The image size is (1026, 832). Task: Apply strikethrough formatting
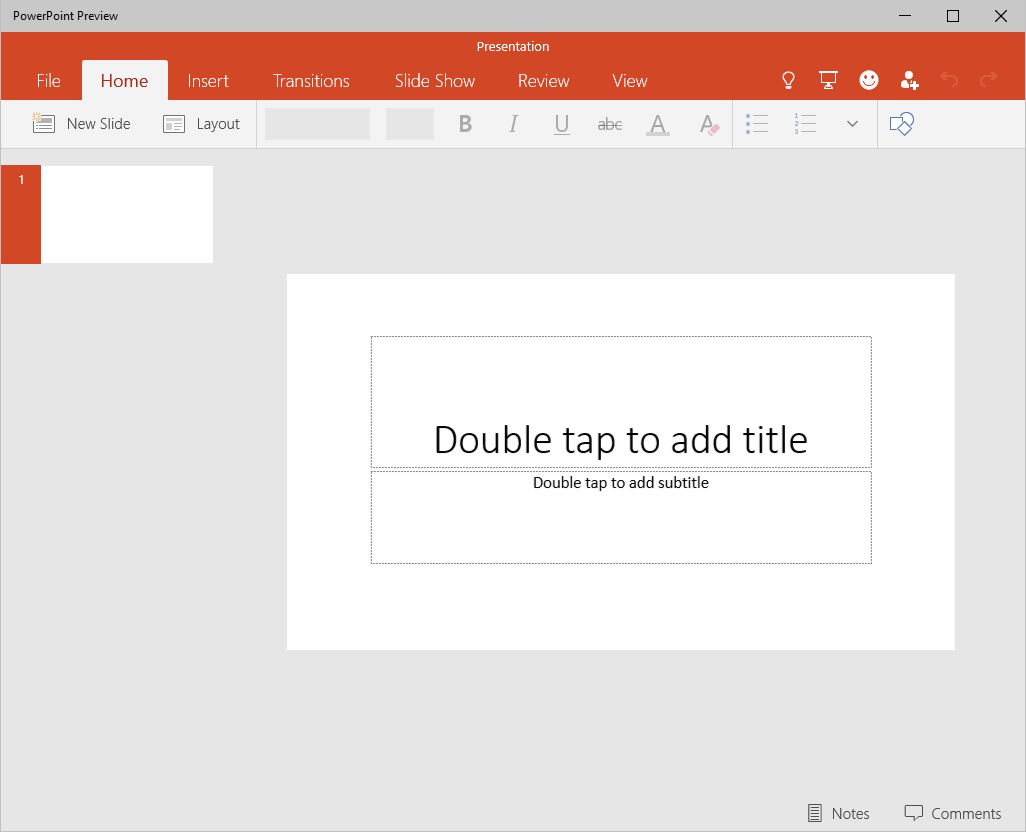[609, 124]
